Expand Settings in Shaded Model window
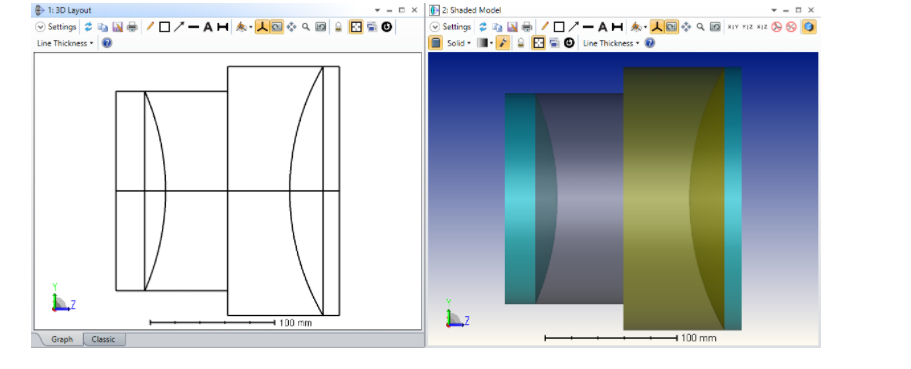911x369 pixels. [x=451, y=27]
